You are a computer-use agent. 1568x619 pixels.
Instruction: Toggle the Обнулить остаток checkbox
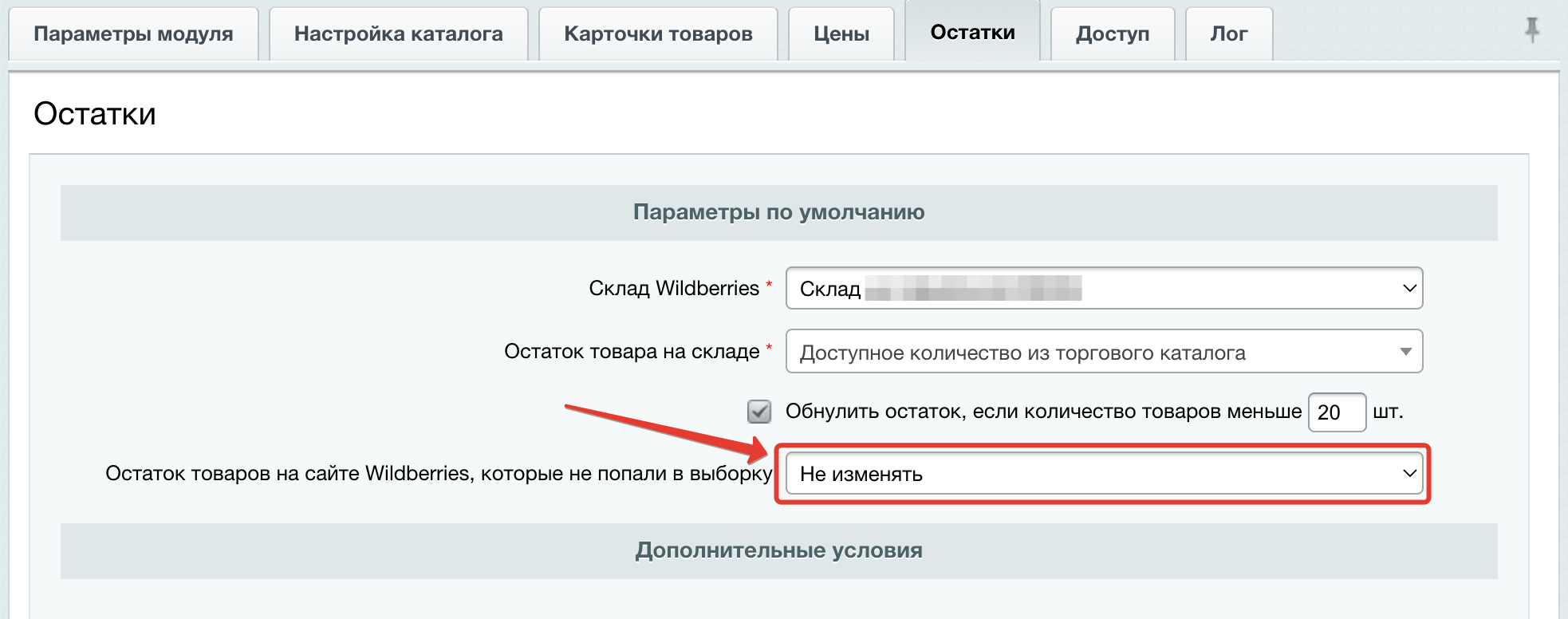(759, 412)
